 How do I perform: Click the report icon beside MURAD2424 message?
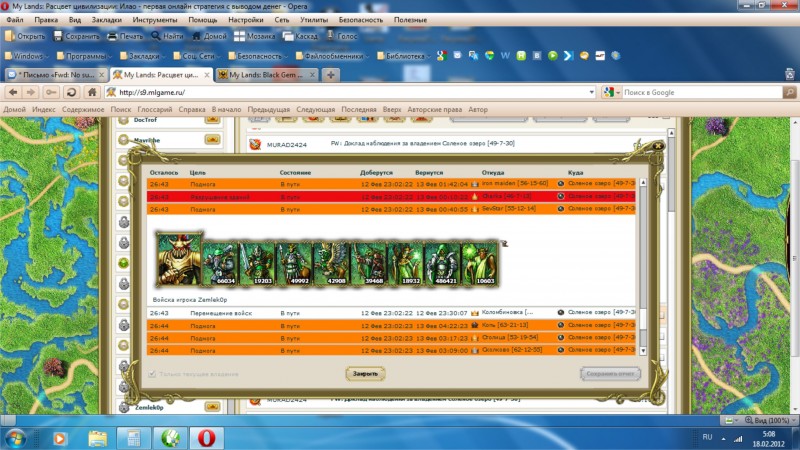pyautogui.click(x=255, y=144)
